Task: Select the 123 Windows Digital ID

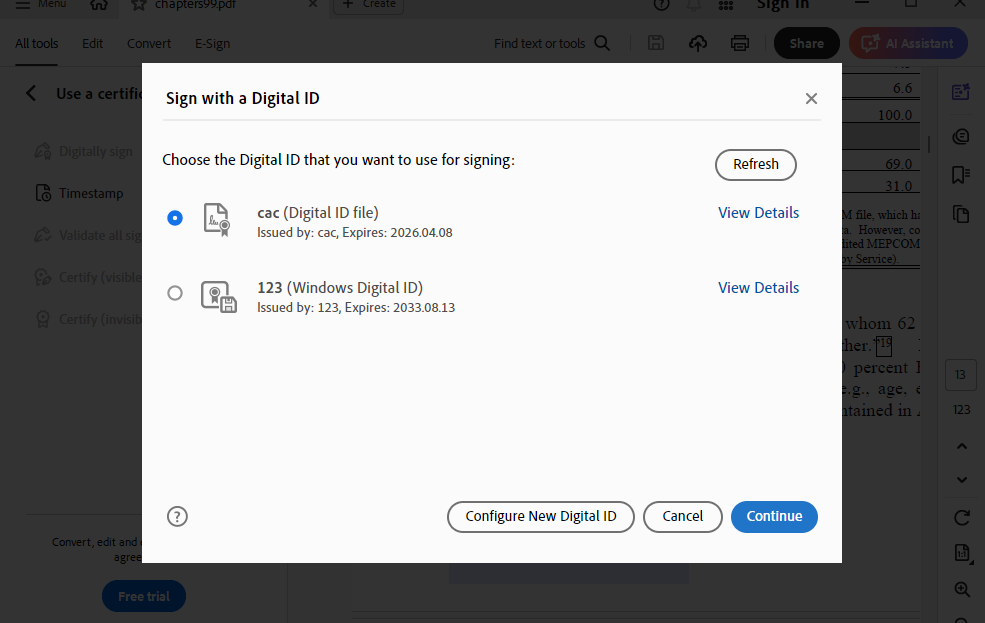Action: [x=175, y=293]
